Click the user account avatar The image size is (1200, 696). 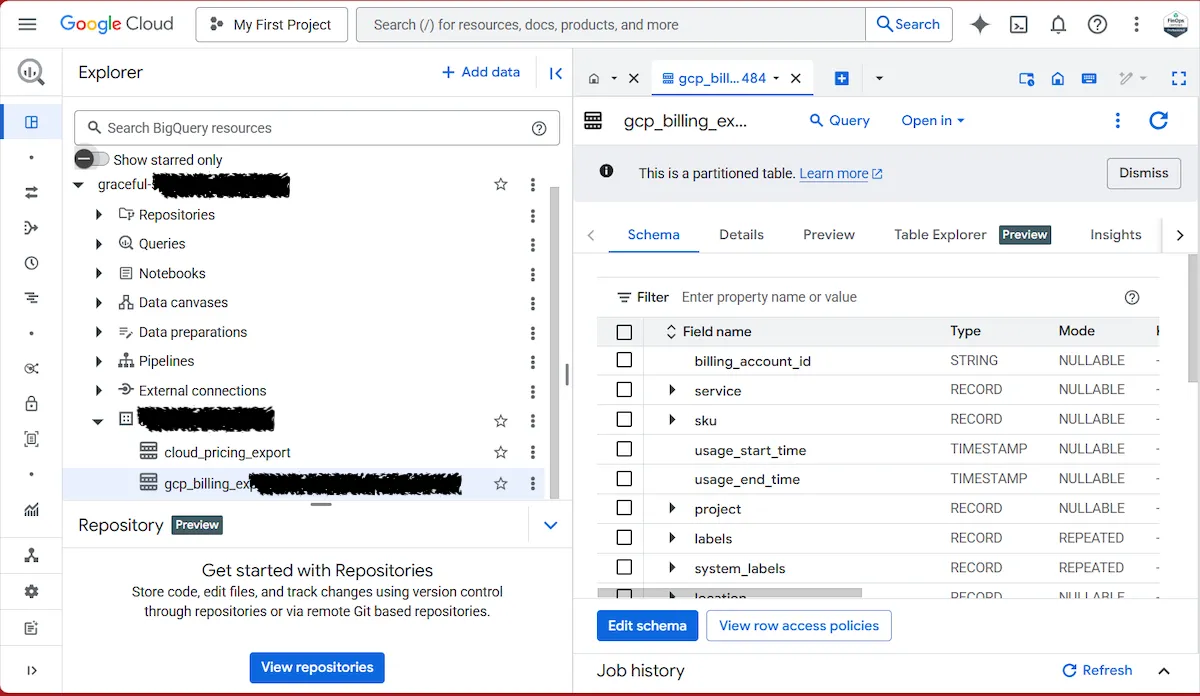pos(1175,24)
